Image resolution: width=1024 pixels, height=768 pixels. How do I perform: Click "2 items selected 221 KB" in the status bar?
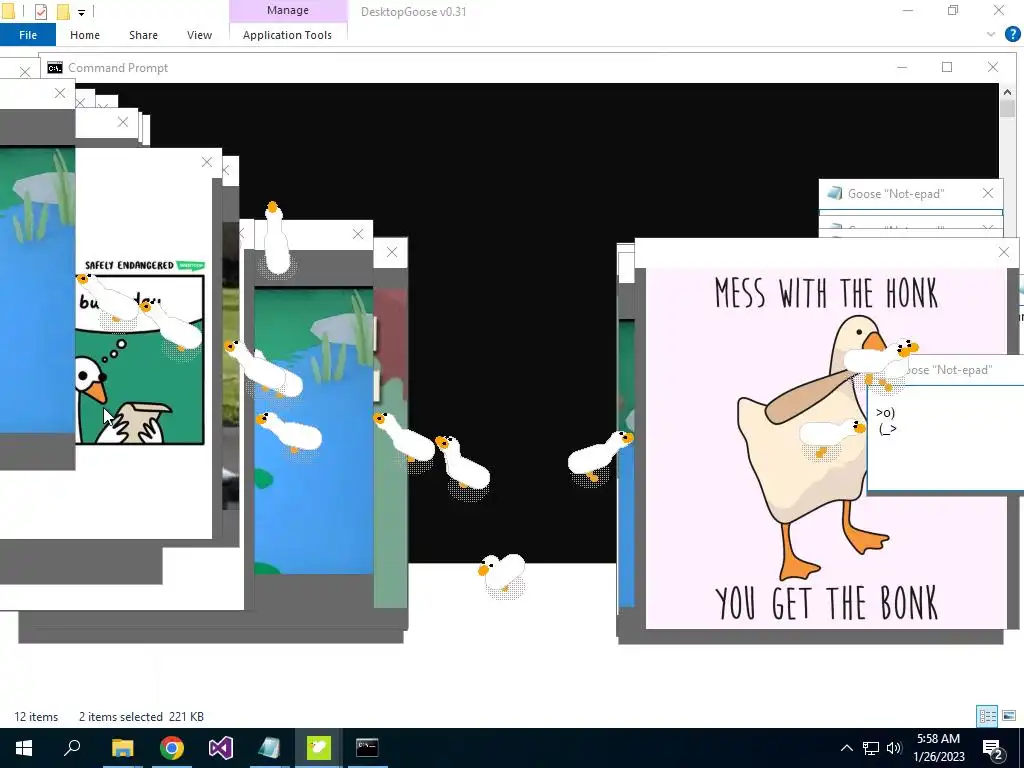coord(141,716)
